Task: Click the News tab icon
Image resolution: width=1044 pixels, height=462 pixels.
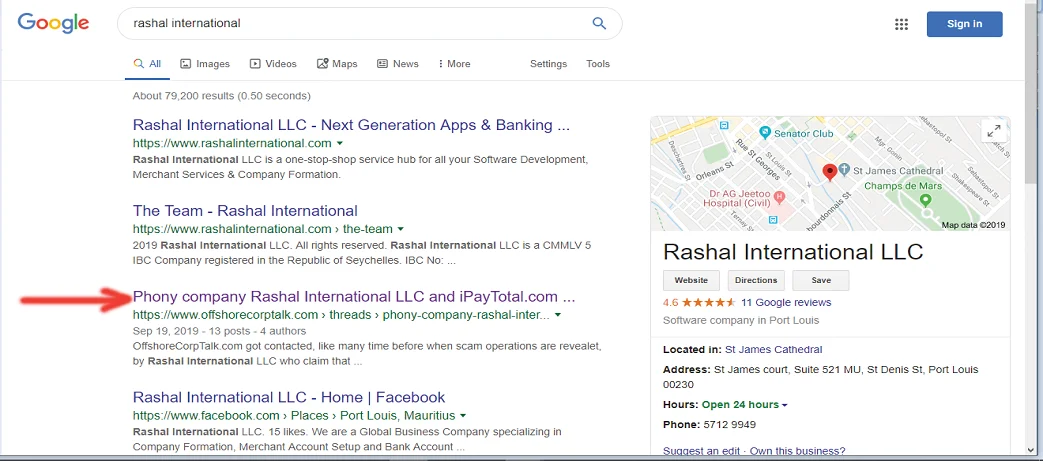Action: point(382,64)
